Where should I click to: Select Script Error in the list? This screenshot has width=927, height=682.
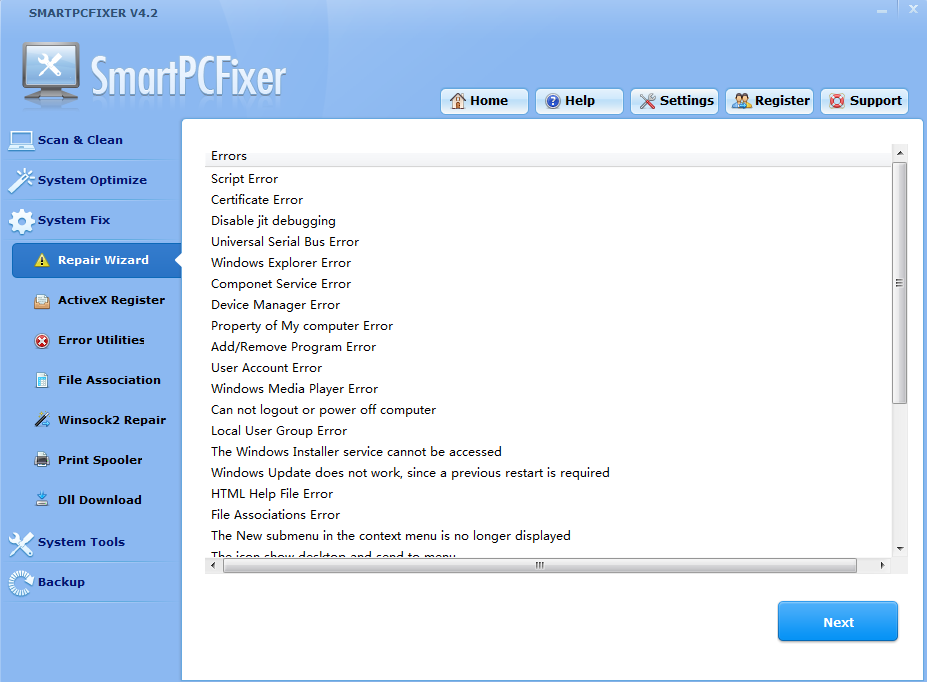[244, 179]
